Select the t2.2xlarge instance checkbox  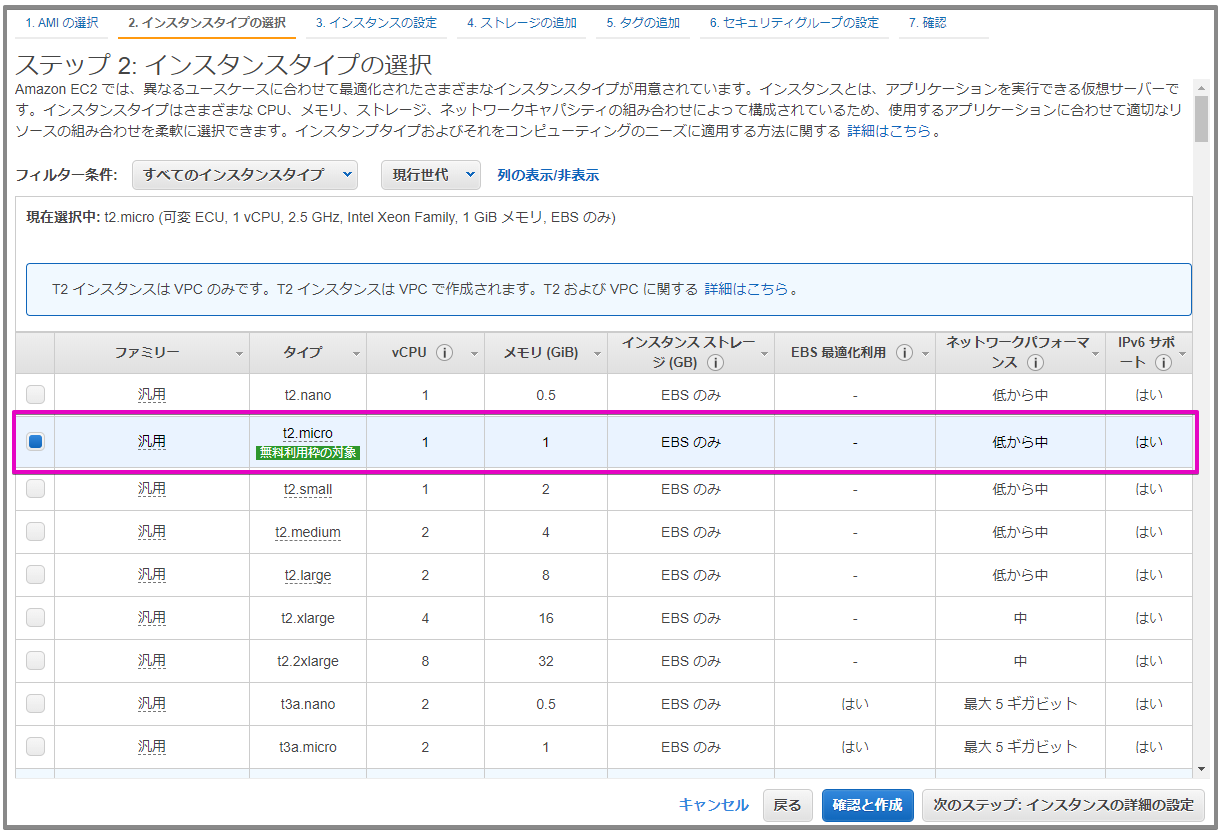click(36, 661)
